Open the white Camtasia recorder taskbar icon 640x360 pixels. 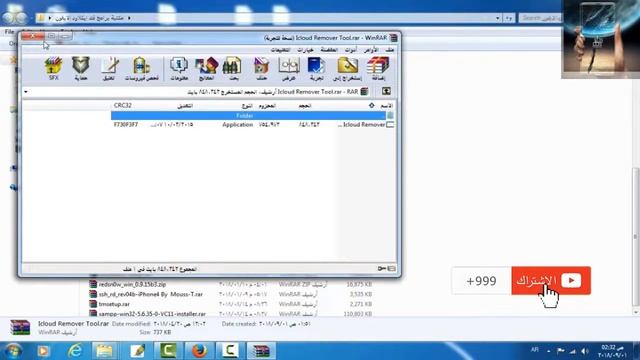point(230,351)
